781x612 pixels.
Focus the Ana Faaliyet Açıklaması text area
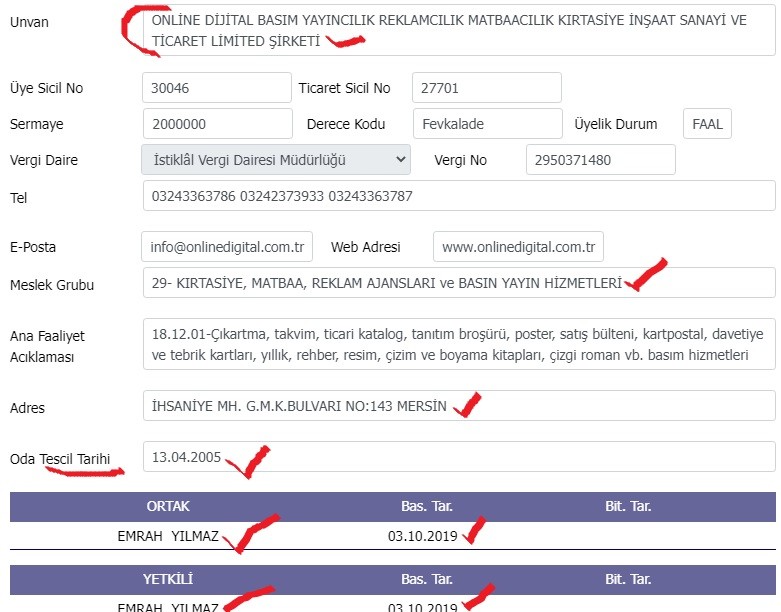click(458, 343)
